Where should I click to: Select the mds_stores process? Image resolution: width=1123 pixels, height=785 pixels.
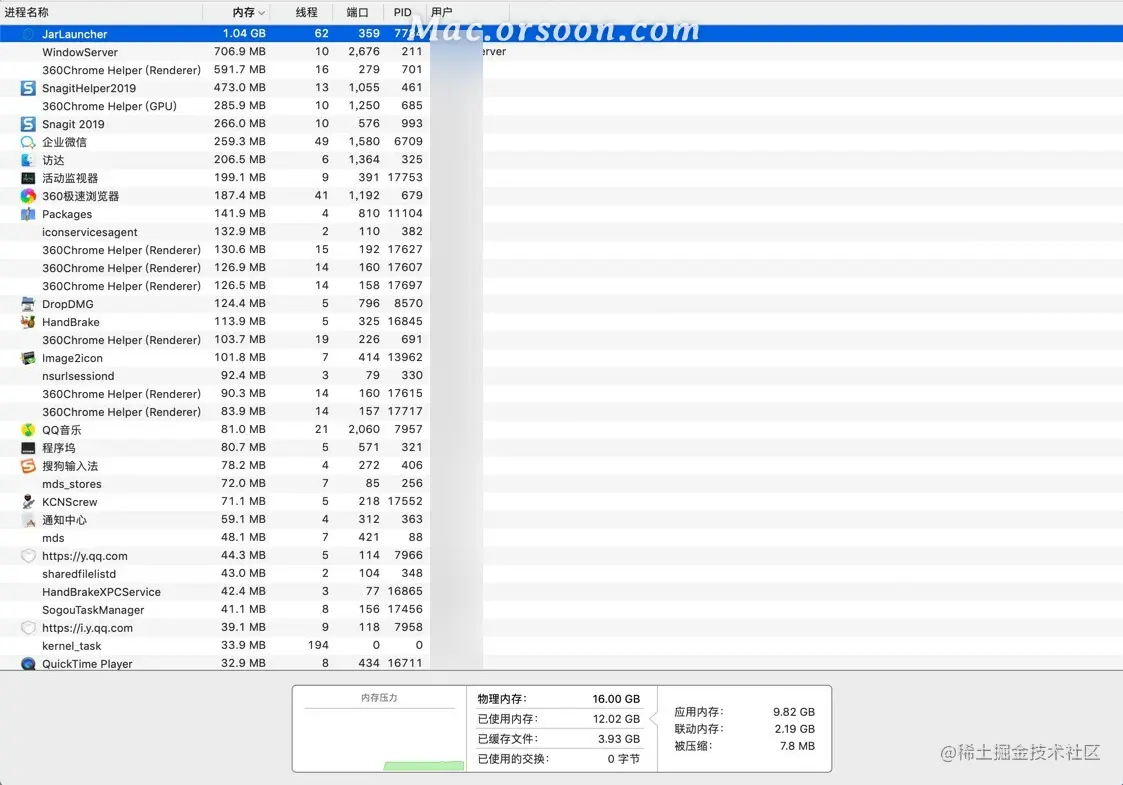coord(562,483)
